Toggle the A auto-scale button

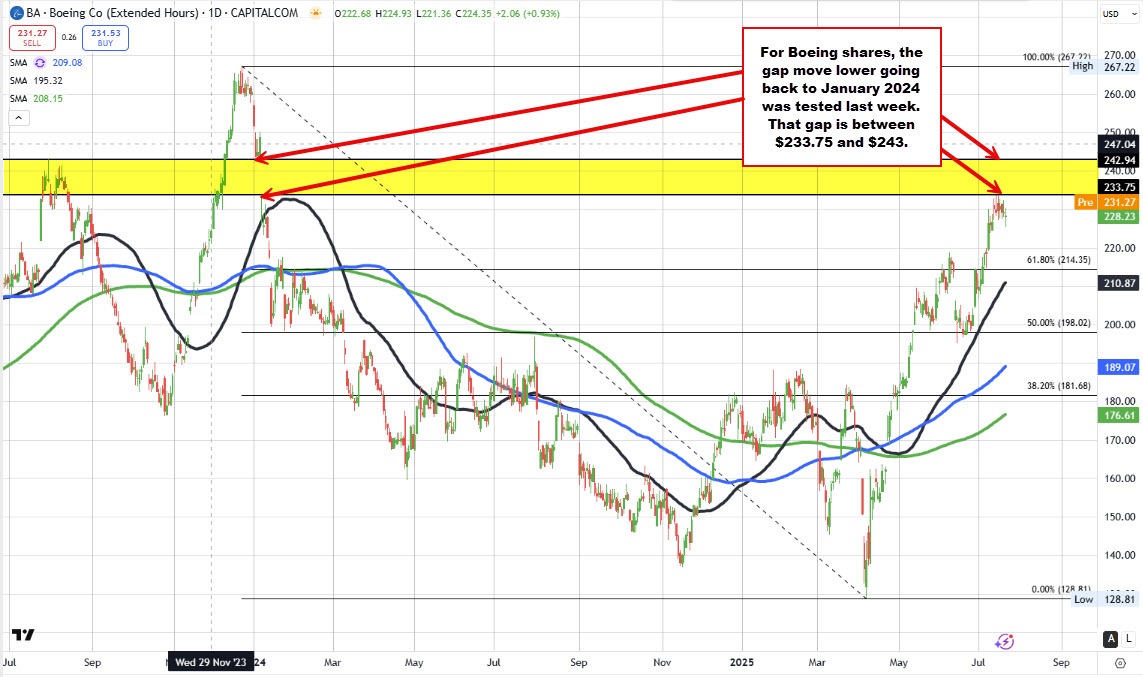pos(1111,639)
